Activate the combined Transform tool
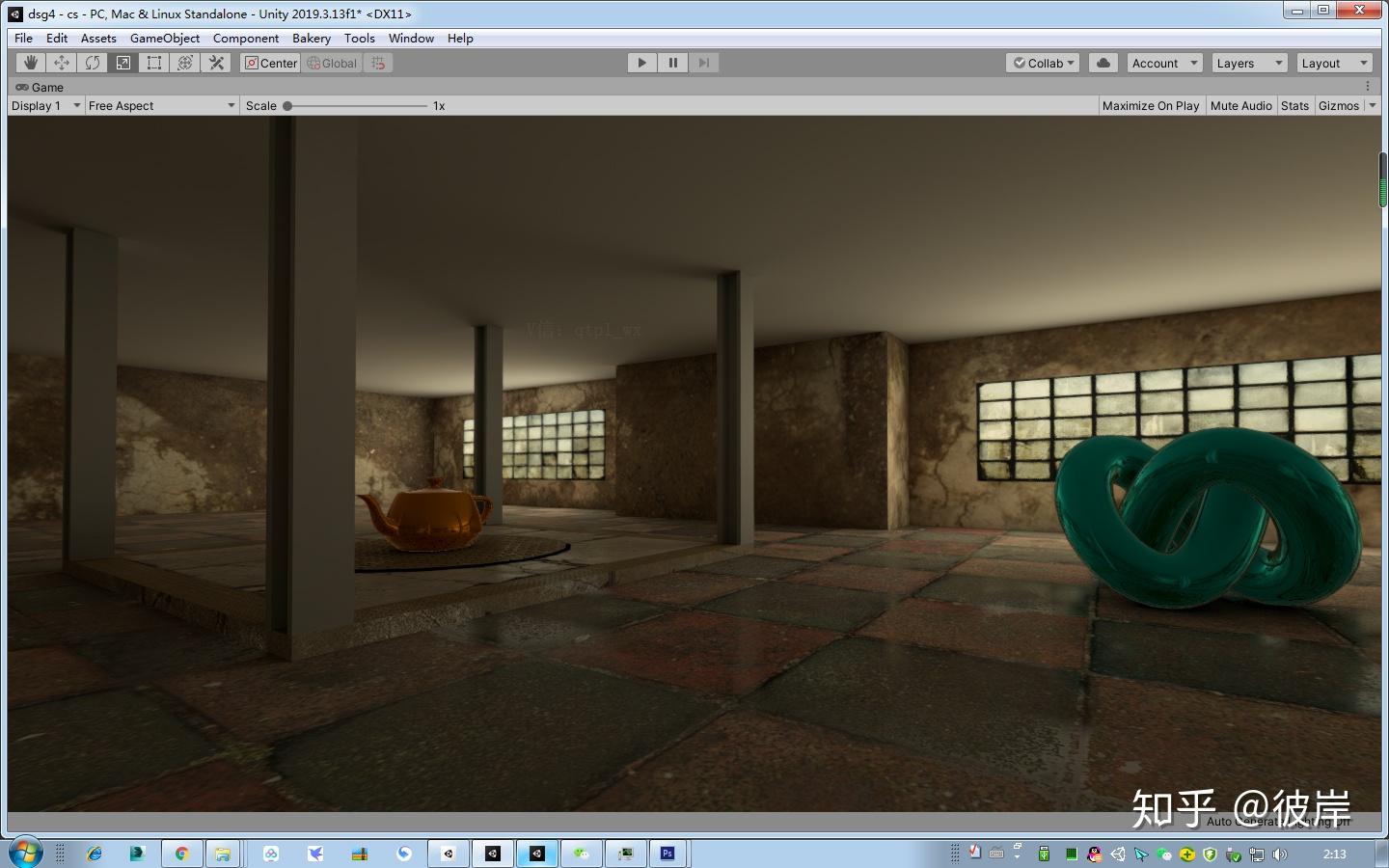This screenshot has height=868, width=1389. pos(184,62)
